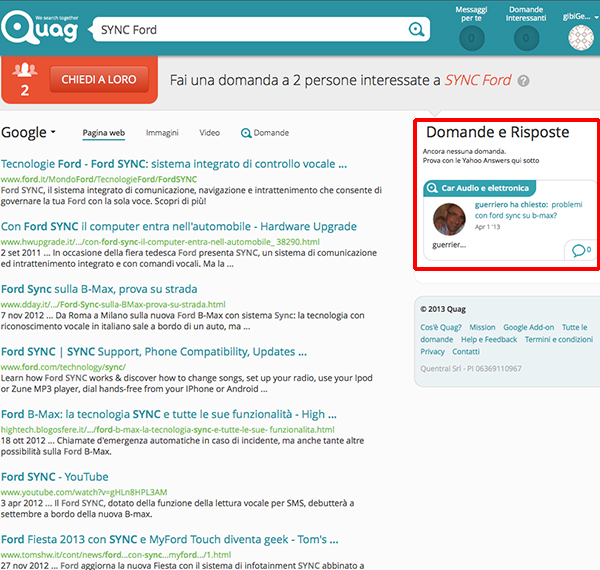Open the Termini e condizioni footer link
Screen dimensions: 600x570
tap(559, 340)
